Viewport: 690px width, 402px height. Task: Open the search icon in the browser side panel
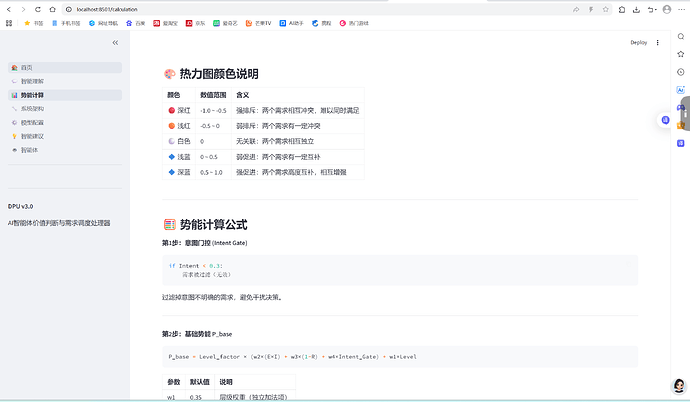click(680, 37)
